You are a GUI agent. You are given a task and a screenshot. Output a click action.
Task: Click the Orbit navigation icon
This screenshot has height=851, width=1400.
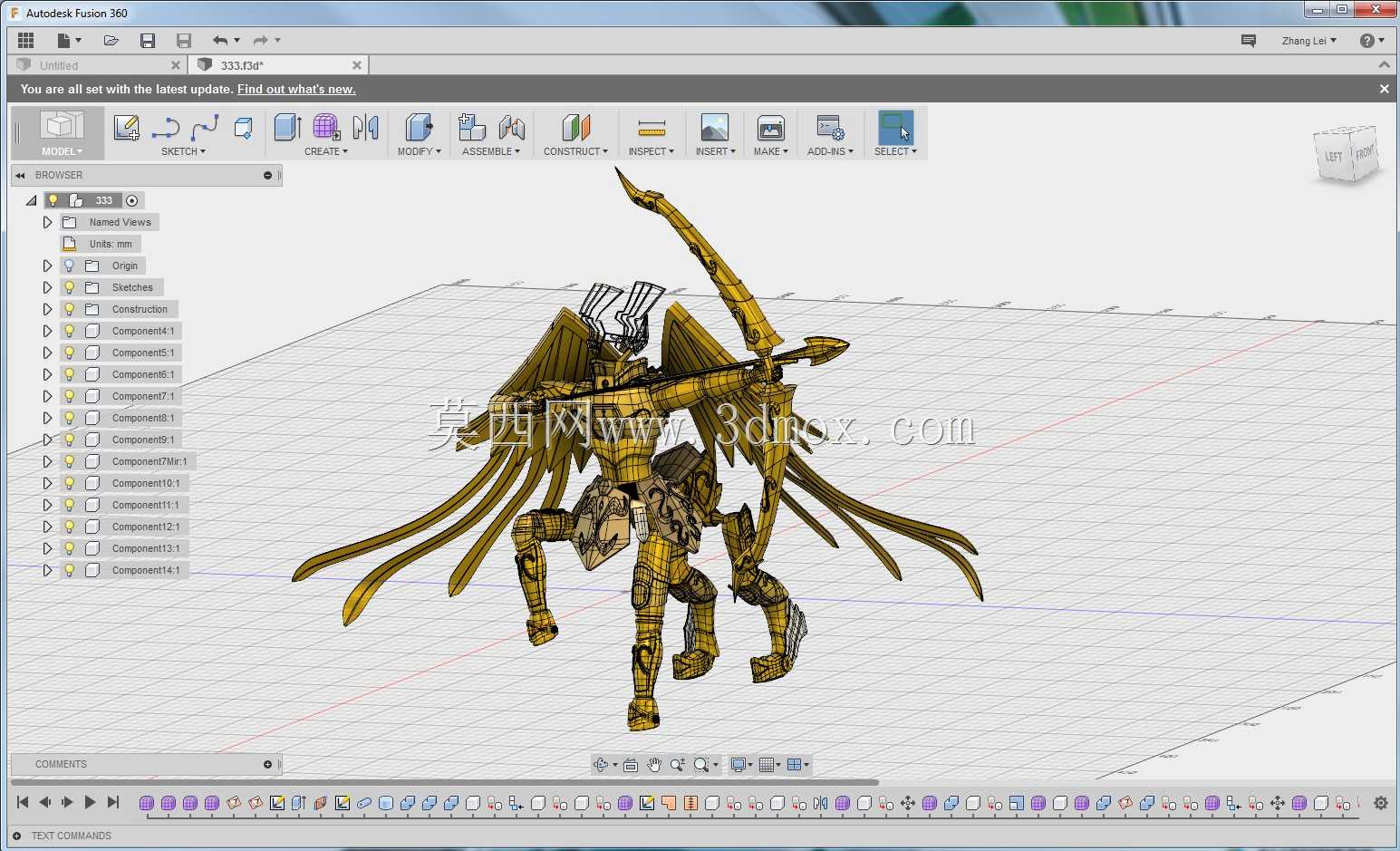pos(600,765)
